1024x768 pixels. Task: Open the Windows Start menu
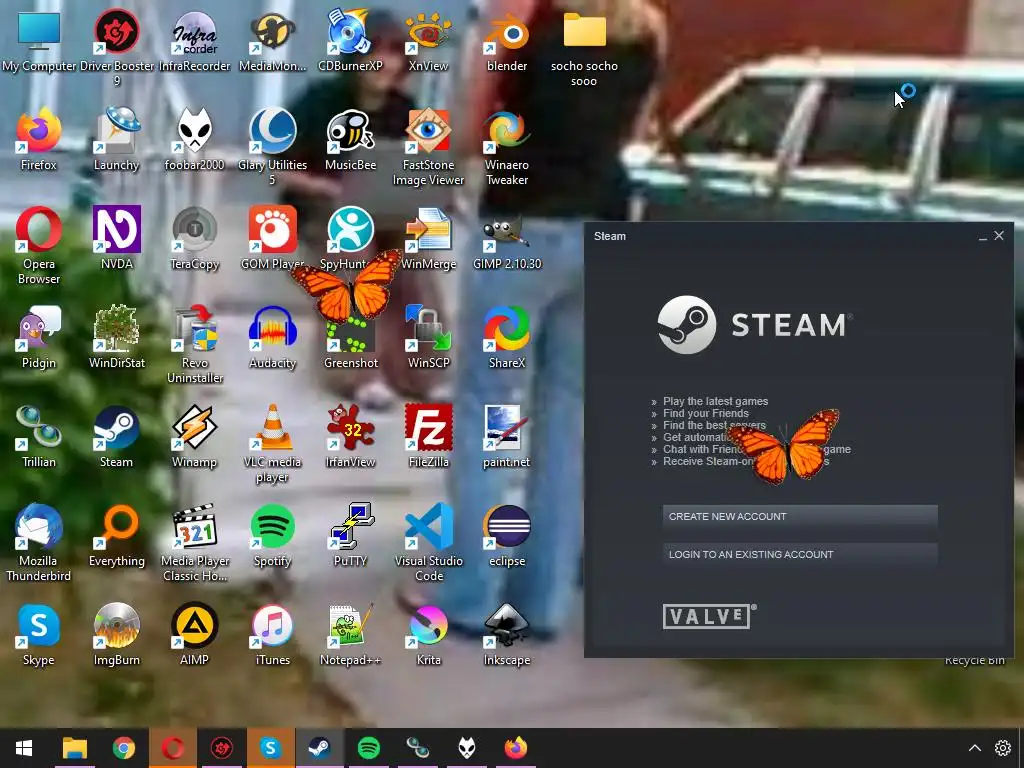pos(24,748)
